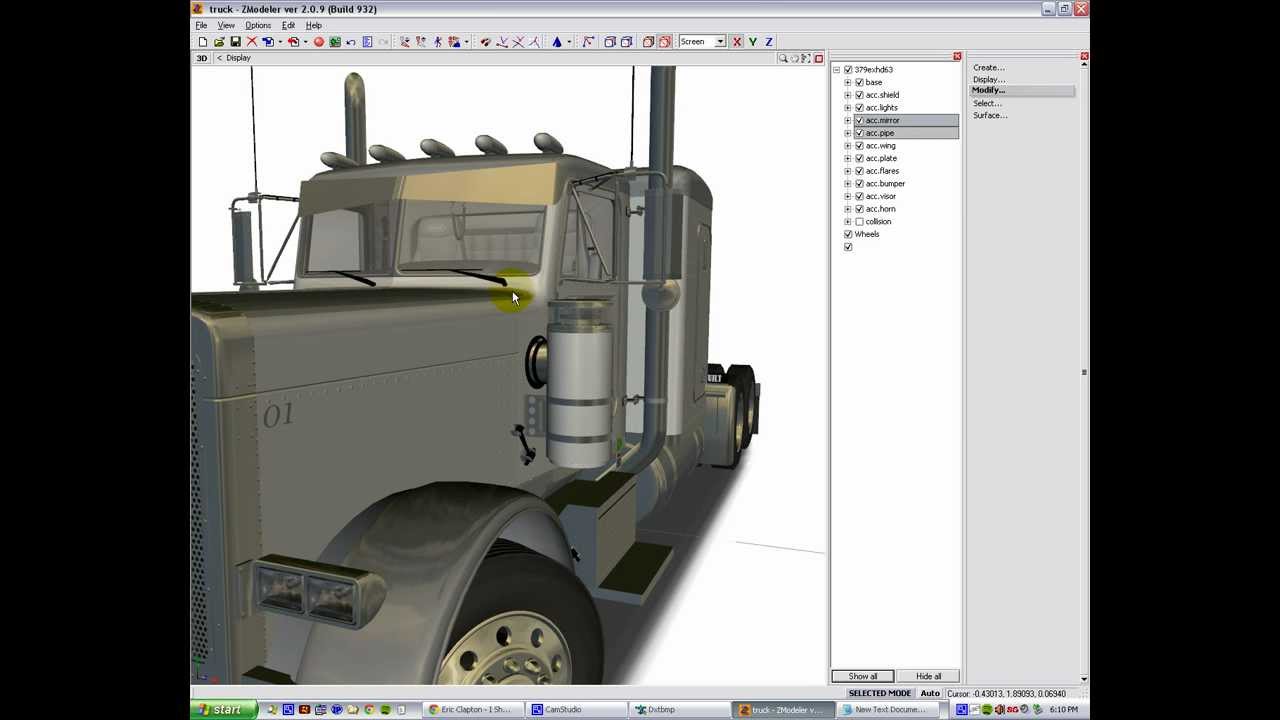Click the New document toolbar icon

click(203, 42)
